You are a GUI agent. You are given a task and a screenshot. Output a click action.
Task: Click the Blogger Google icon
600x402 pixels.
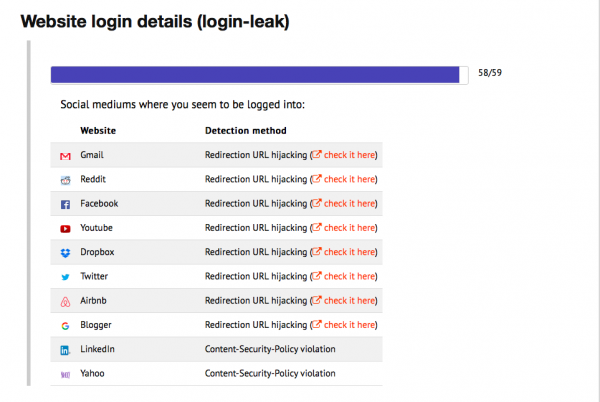tap(65, 326)
